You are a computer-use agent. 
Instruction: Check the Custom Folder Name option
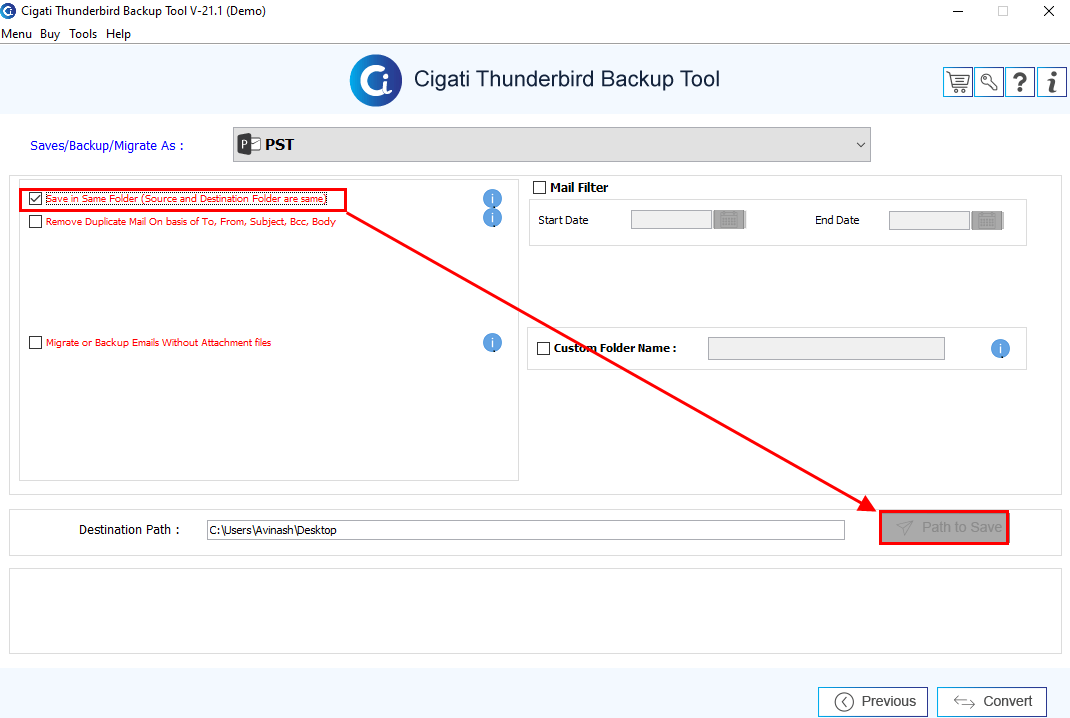coord(544,349)
